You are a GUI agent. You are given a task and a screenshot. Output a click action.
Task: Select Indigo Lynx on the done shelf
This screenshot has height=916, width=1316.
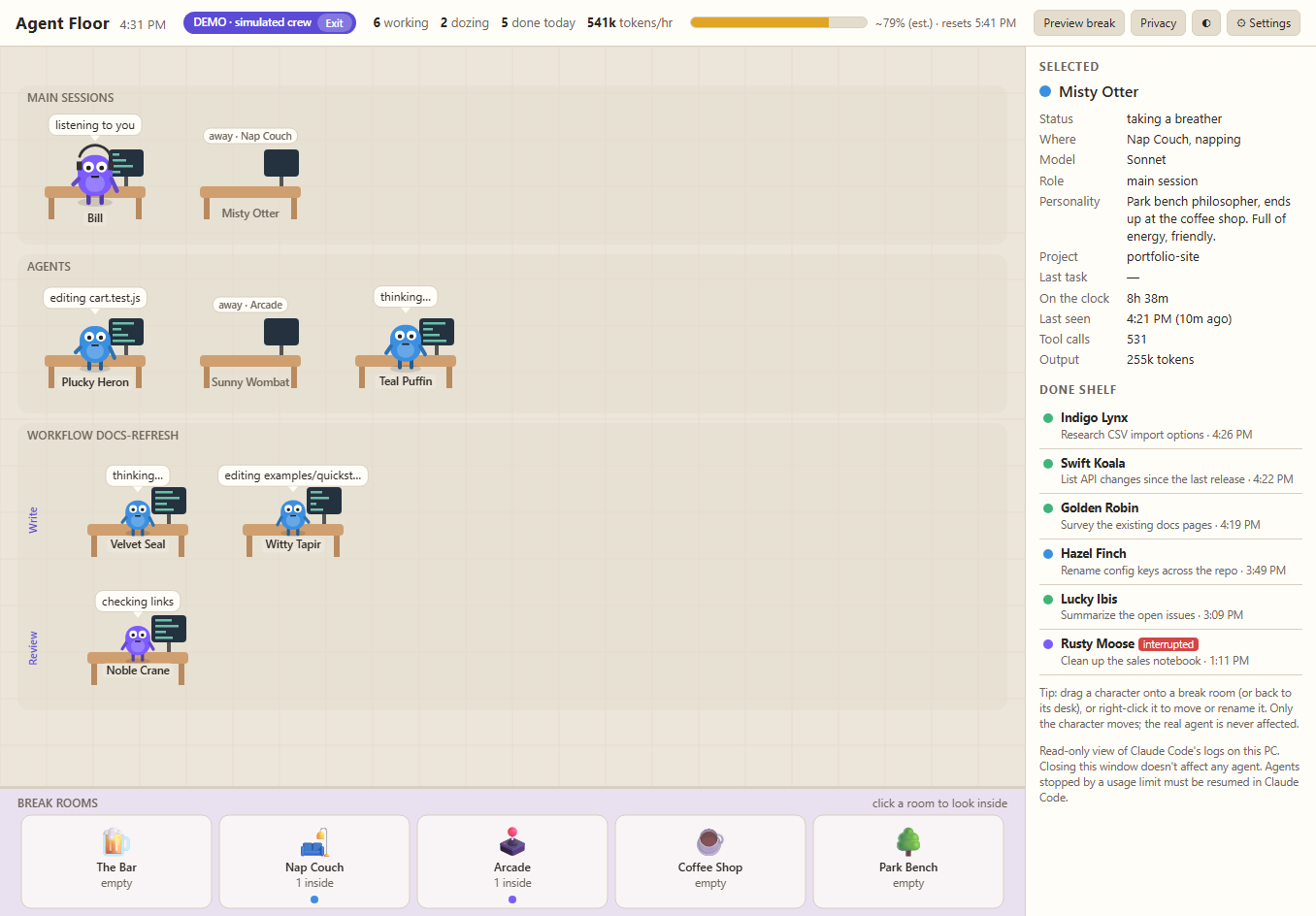1170,426
